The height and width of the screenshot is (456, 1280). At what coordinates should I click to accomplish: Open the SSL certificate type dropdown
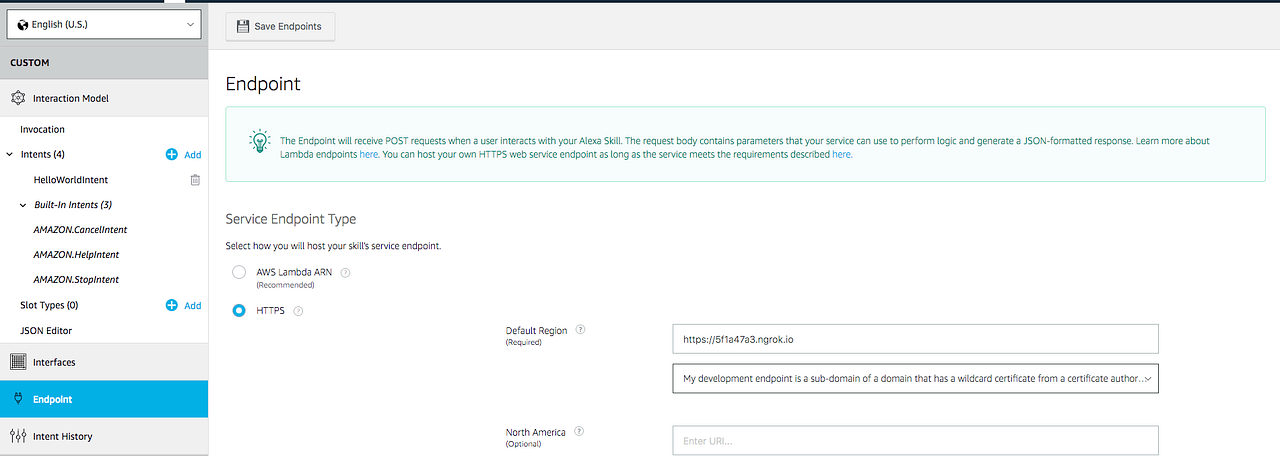(915, 379)
